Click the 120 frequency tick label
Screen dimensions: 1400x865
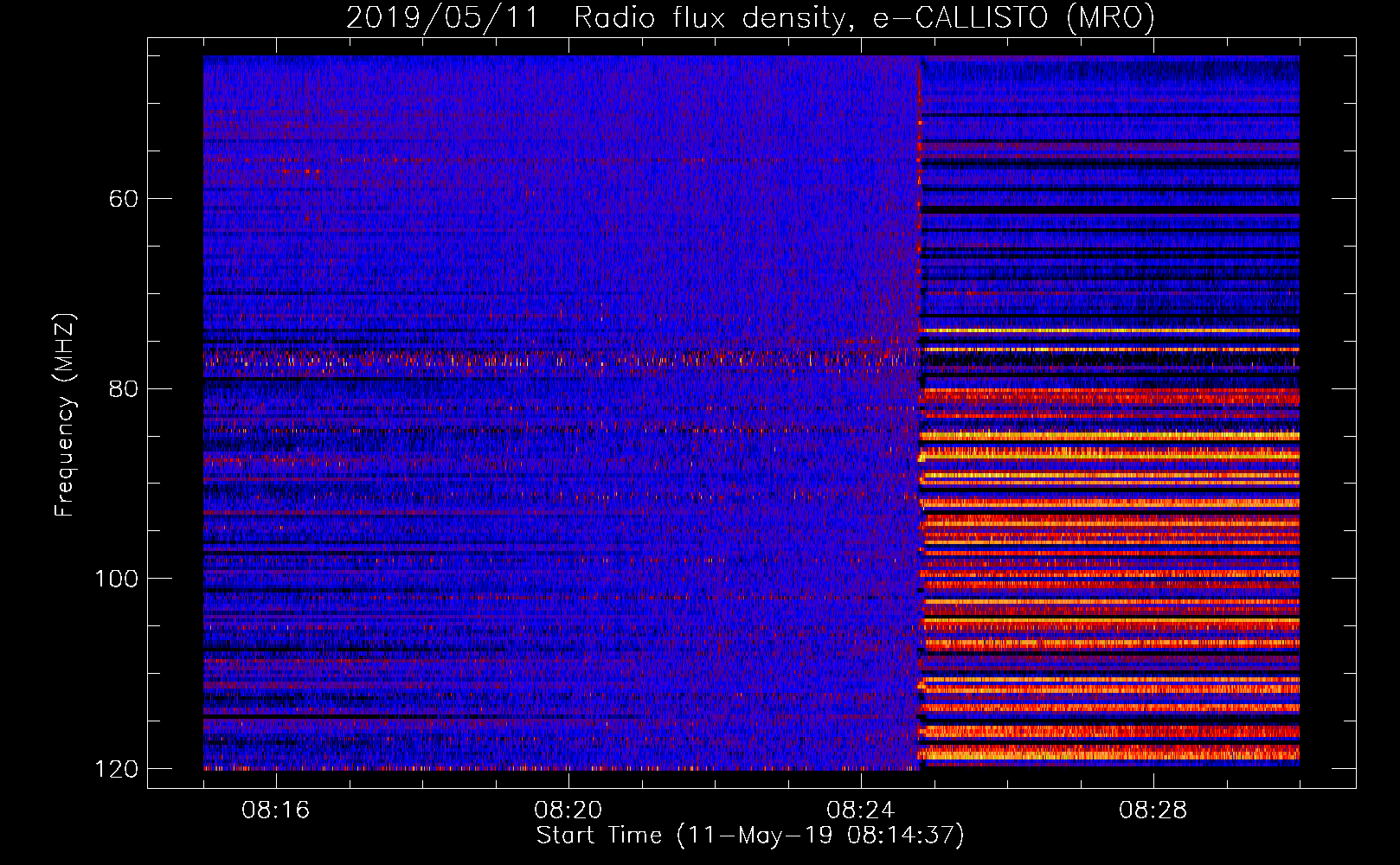(x=117, y=769)
